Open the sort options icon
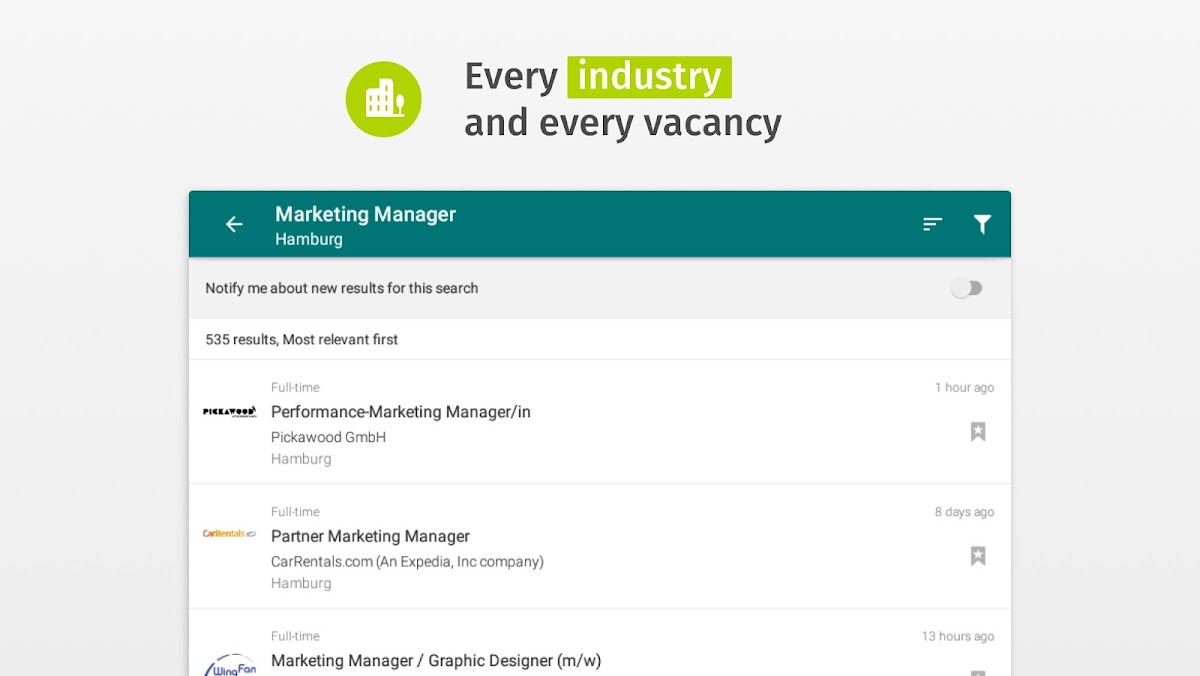 [932, 224]
